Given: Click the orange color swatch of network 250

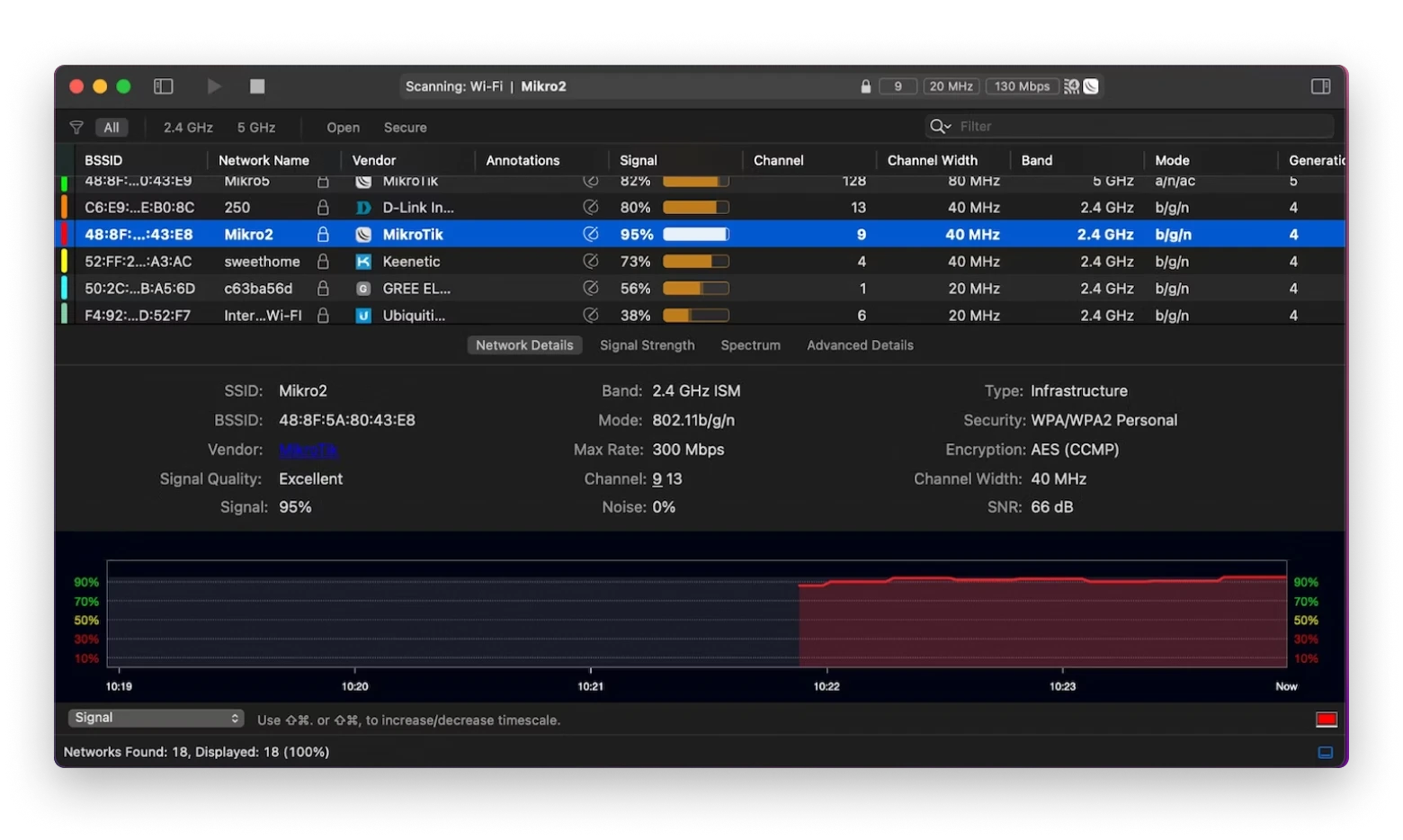Looking at the screenshot, I should tap(65, 208).
